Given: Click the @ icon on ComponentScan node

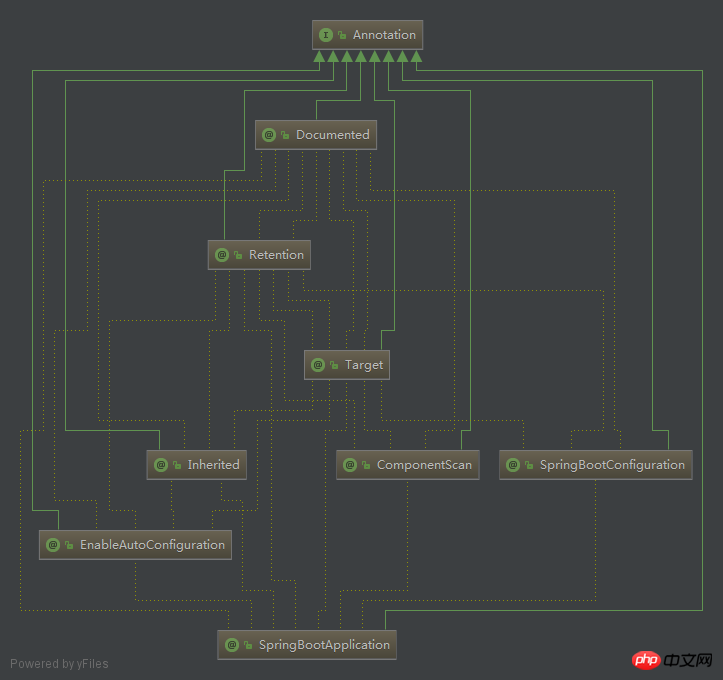Looking at the screenshot, I should click(x=350, y=465).
